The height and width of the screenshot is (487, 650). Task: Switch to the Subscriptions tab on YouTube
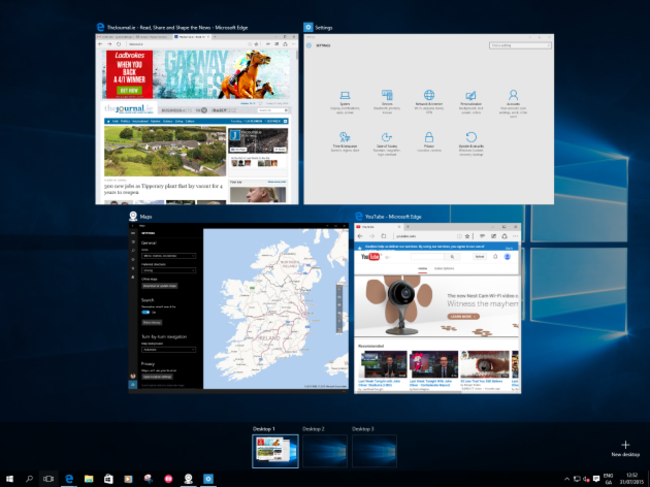(444, 269)
